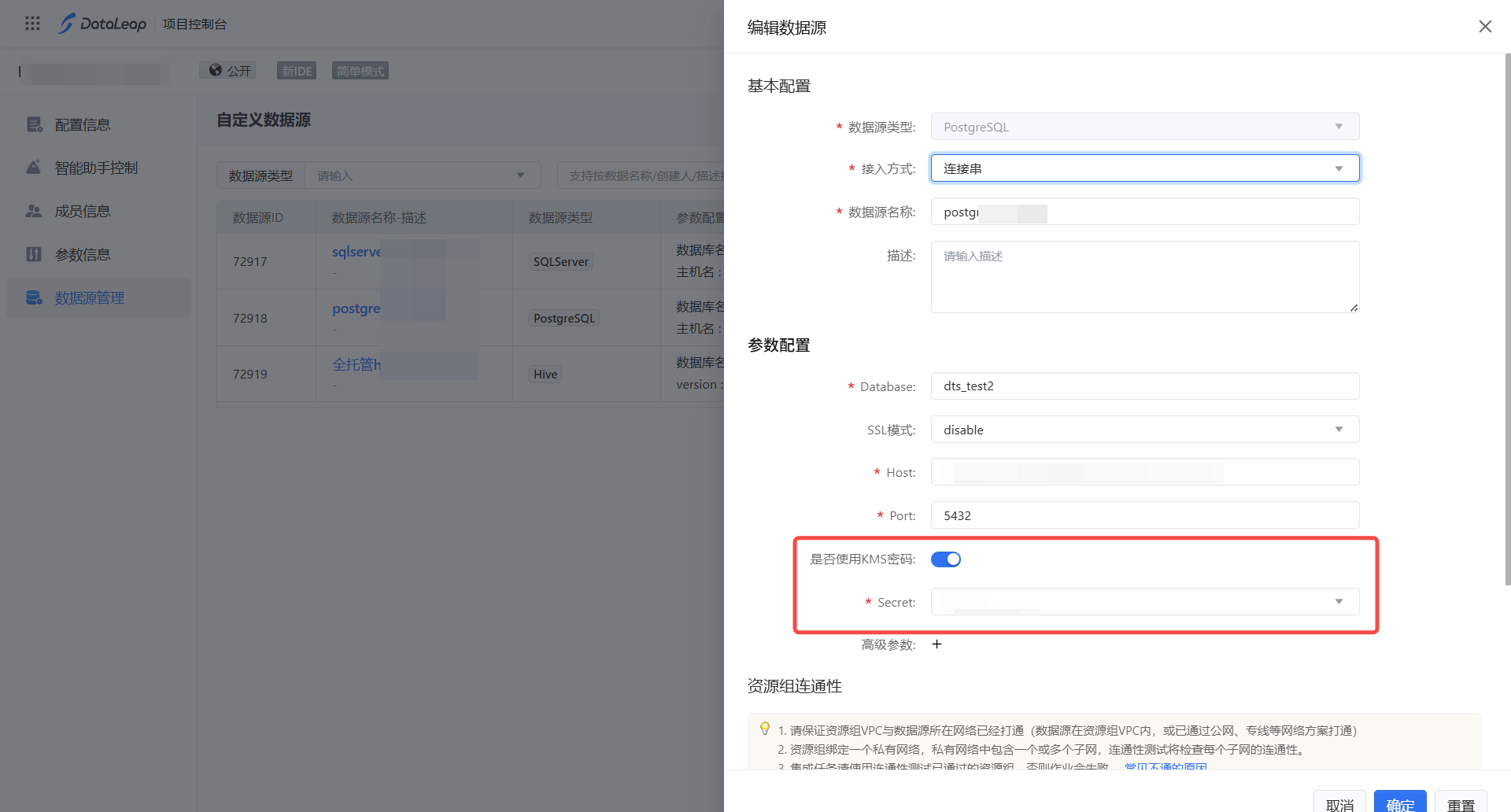
Task: Close the 编辑数据源 panel with X
Action: pyautogui.click(x=1485, y=27)
